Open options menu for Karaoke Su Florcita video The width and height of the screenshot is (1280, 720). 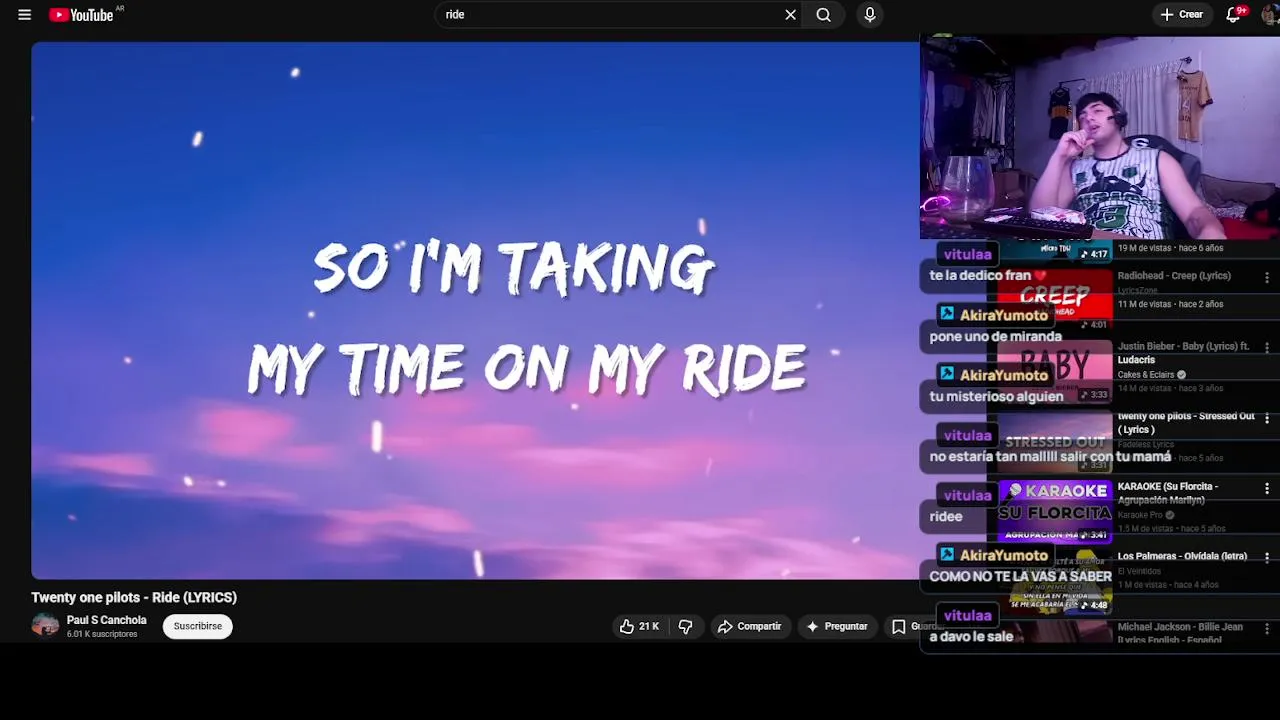(x=1267, y=488)
